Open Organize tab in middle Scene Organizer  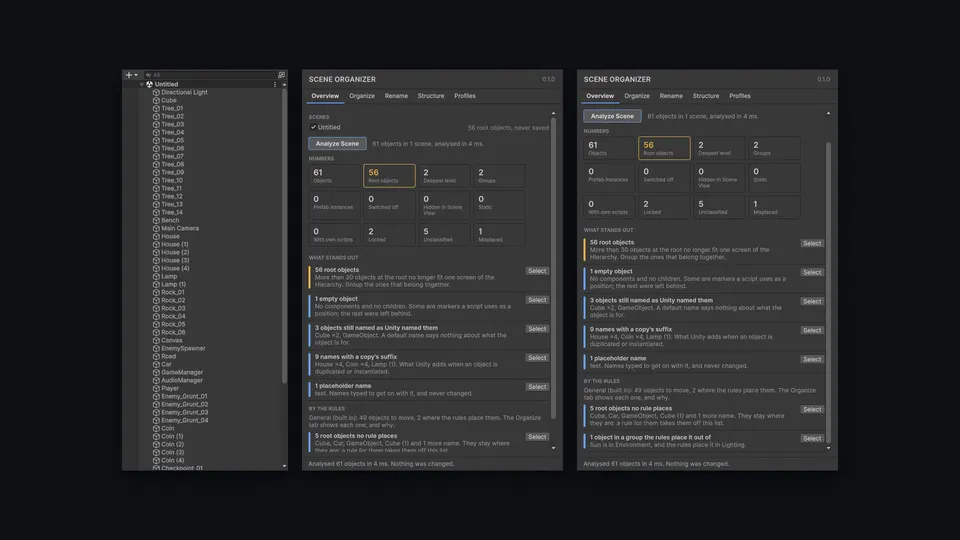pyautogui.click(x=362, y=96)
